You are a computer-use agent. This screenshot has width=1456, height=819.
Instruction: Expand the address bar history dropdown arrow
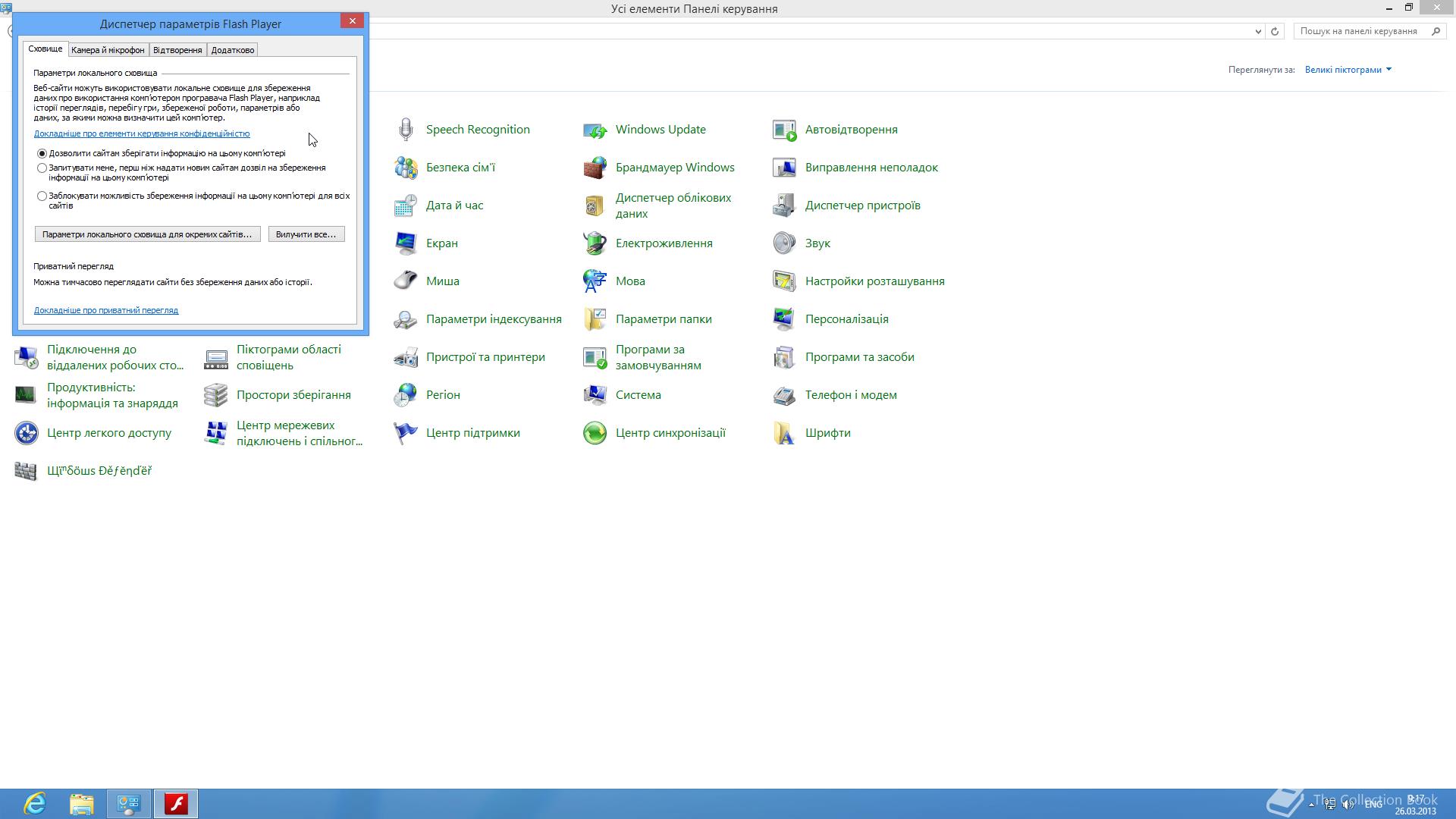pyautogui.click(x=1258, y=31)
